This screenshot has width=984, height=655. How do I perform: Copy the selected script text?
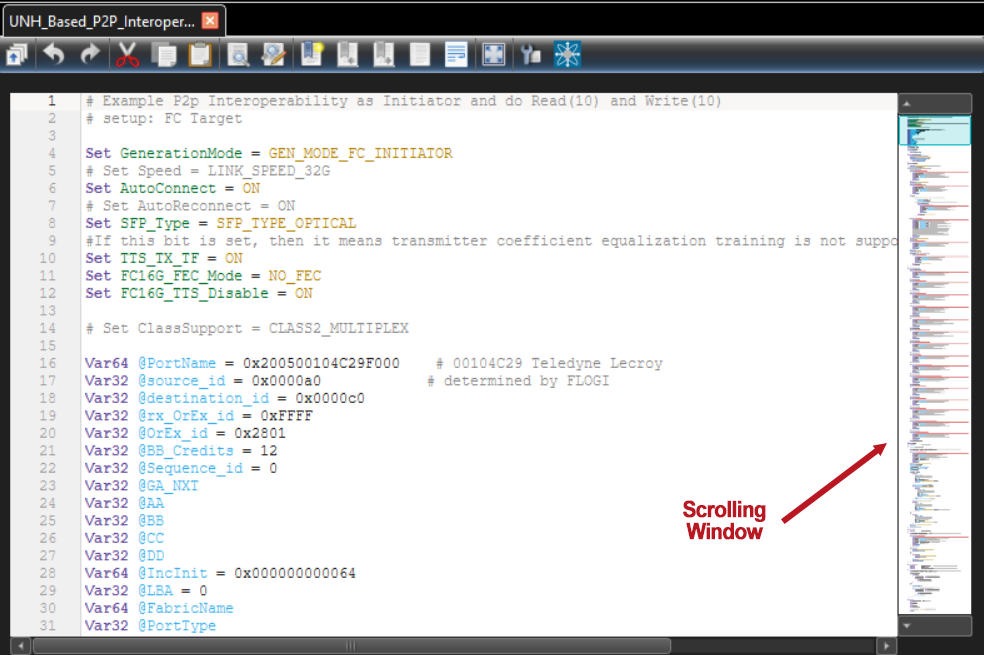tap(164, 55)
